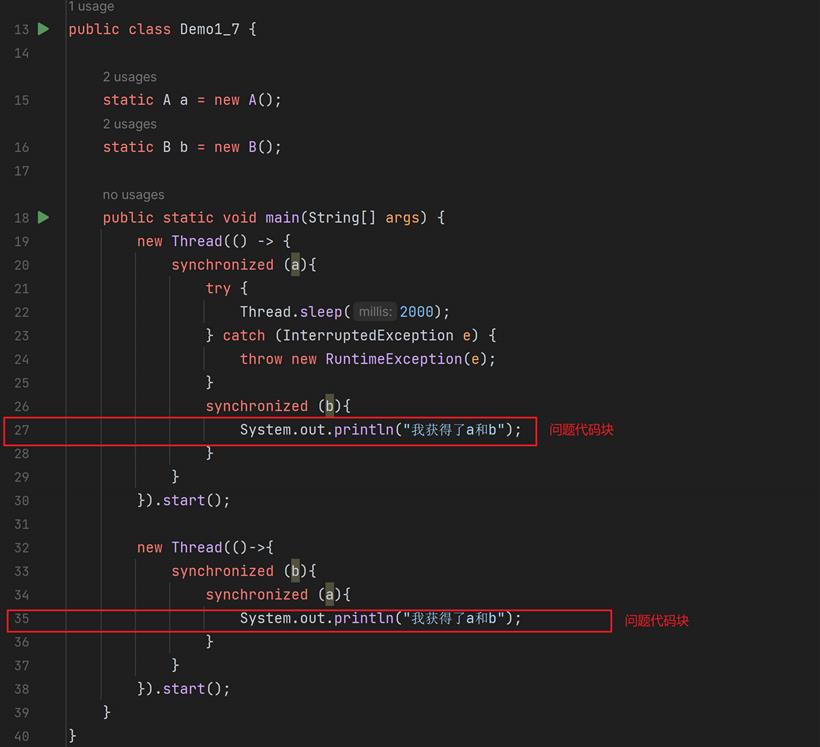Image resolution: width=820 pixels, height=747 pixels.
Task: Click 'InterruptedException' in catch clause
Action: point(368,335)
